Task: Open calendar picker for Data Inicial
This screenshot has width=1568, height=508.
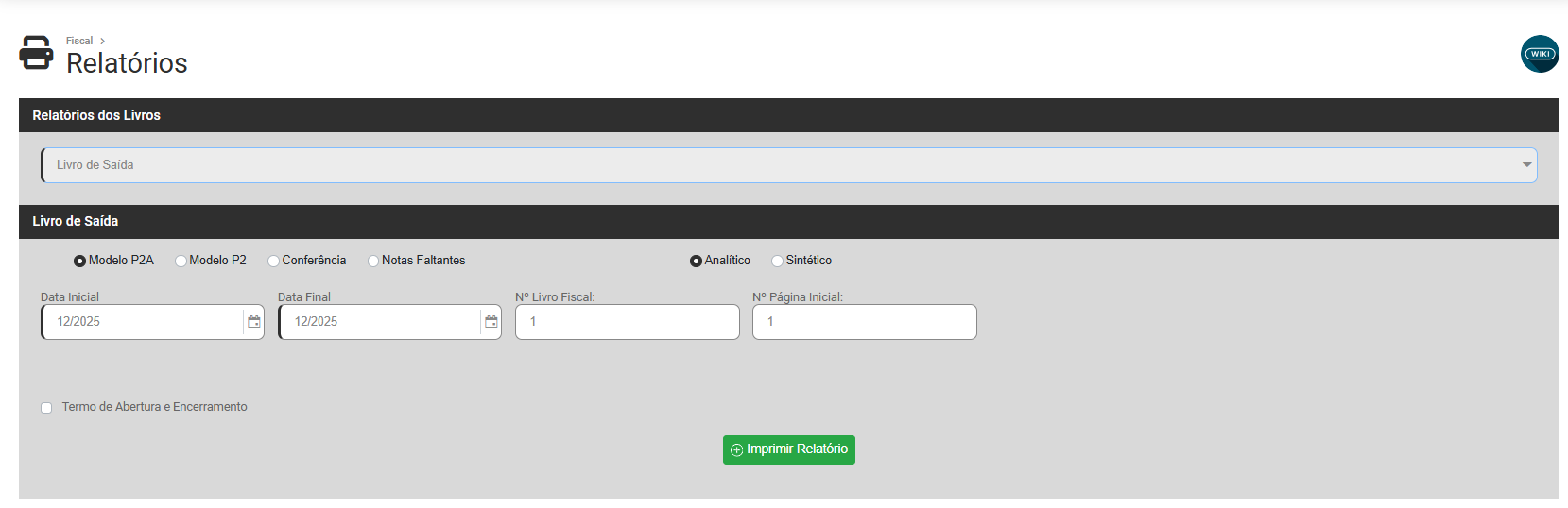Action: click(x=254, y=322)
